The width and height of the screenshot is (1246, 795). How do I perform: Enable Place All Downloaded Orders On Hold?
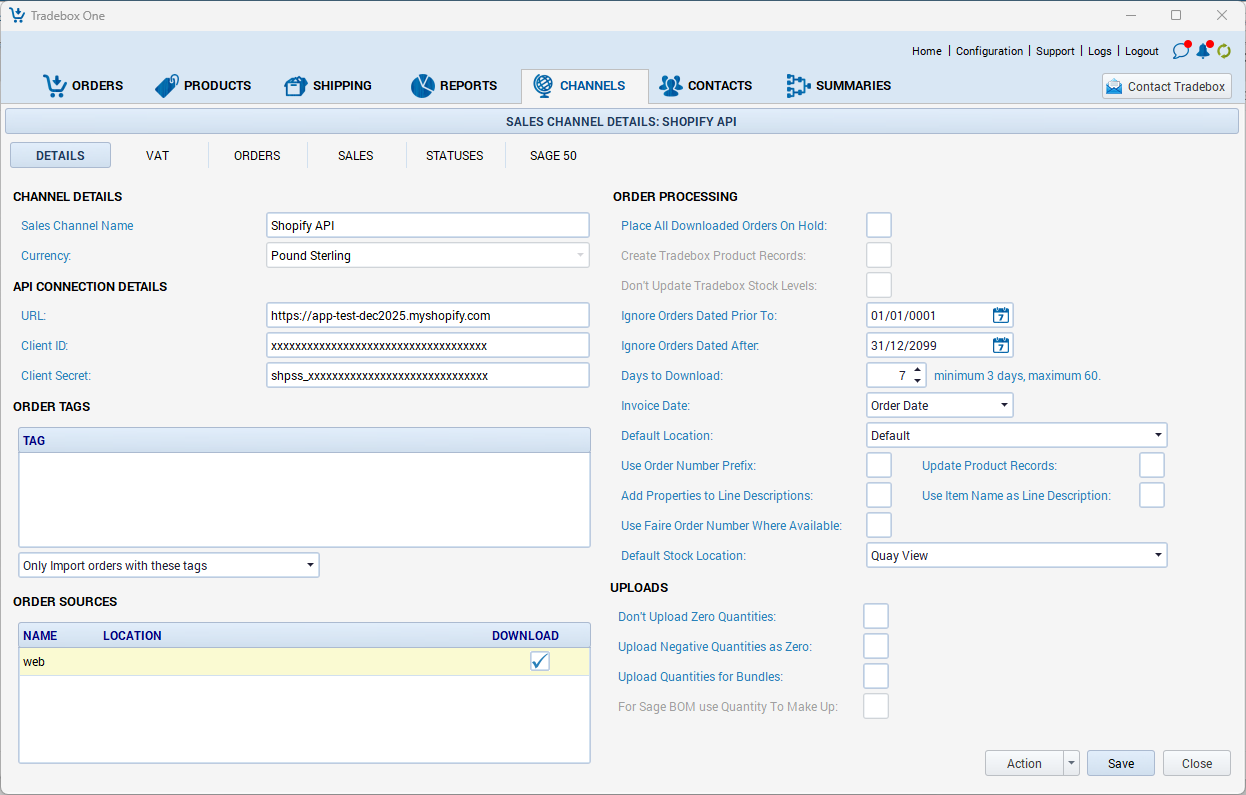(x=879, y=226)
